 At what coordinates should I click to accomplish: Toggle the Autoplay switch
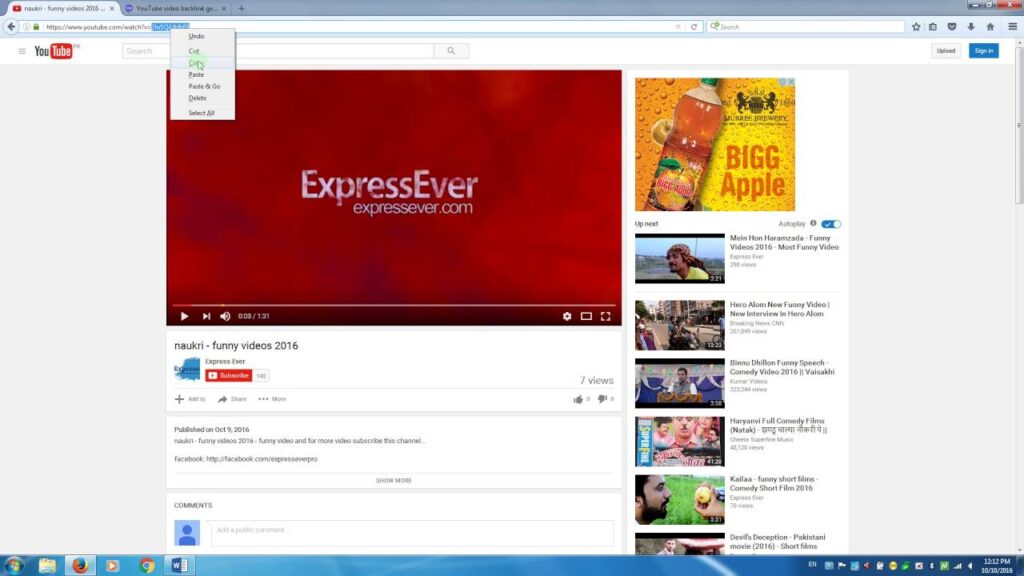831,224
